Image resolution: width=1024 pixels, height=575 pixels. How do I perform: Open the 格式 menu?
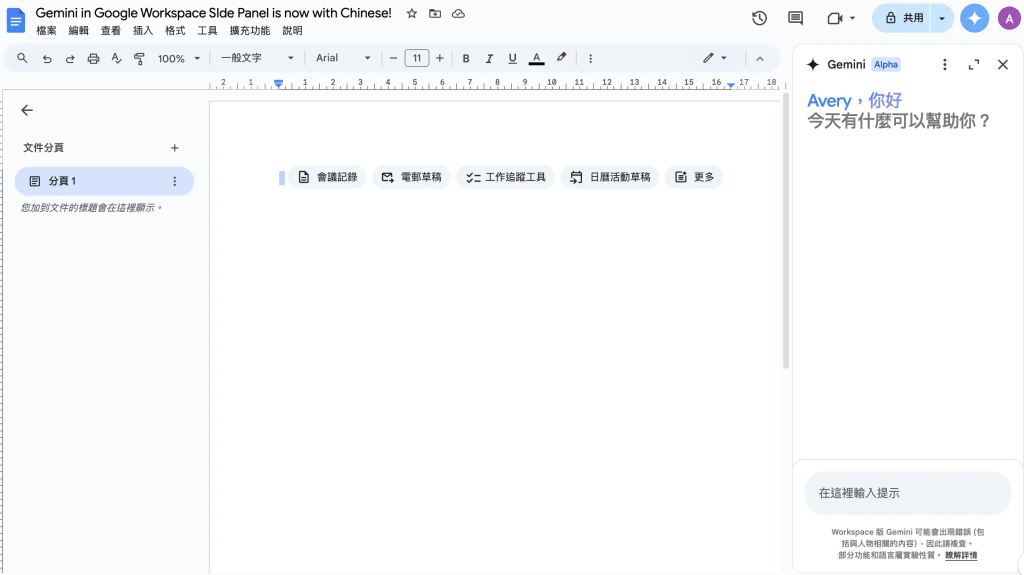click(175, 31)
